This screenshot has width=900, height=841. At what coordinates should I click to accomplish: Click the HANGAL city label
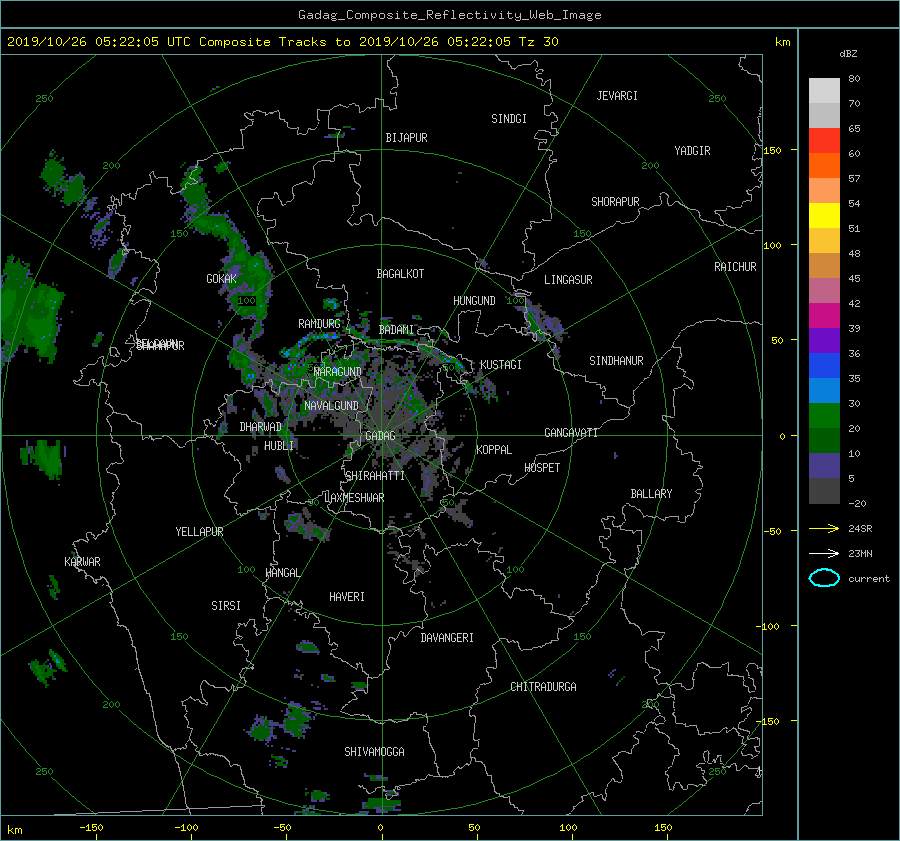point(282,573)
